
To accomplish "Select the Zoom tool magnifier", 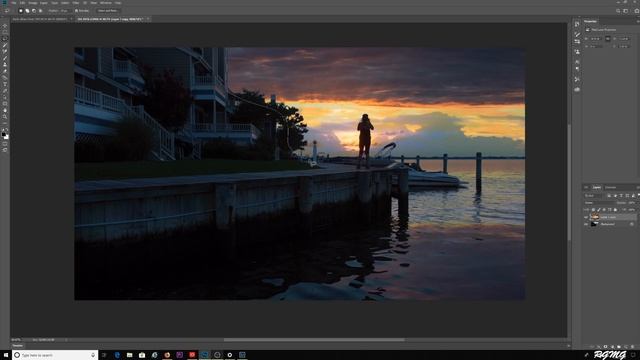I will [x=5, y=117].
